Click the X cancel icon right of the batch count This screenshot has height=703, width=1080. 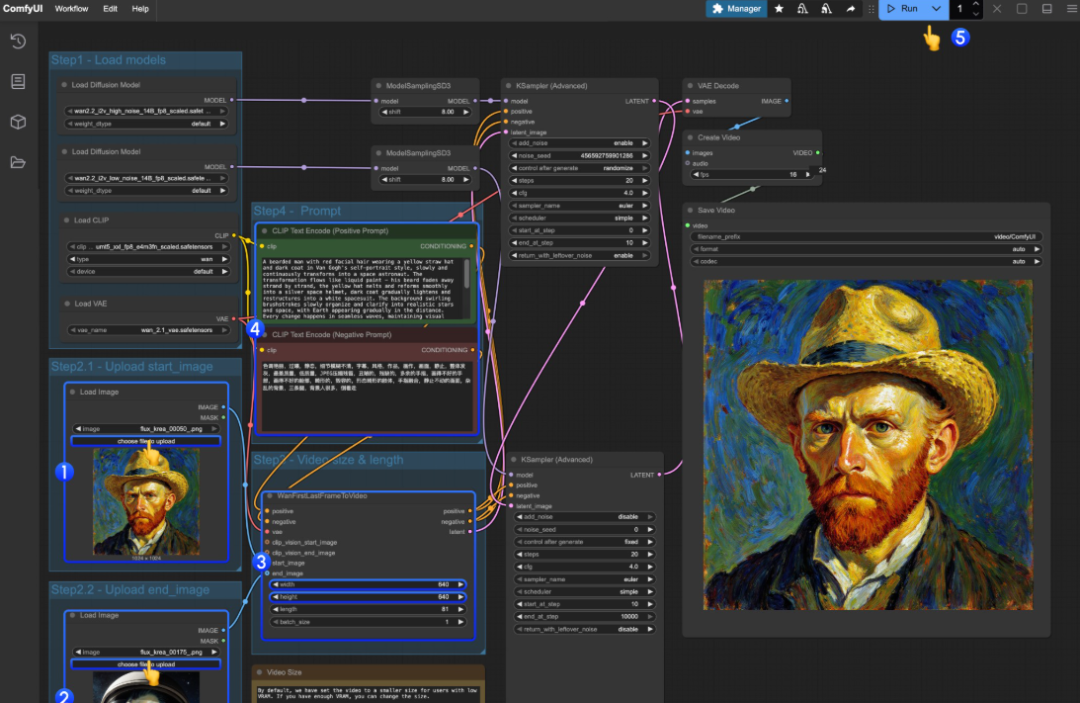(x=997, y=9)
